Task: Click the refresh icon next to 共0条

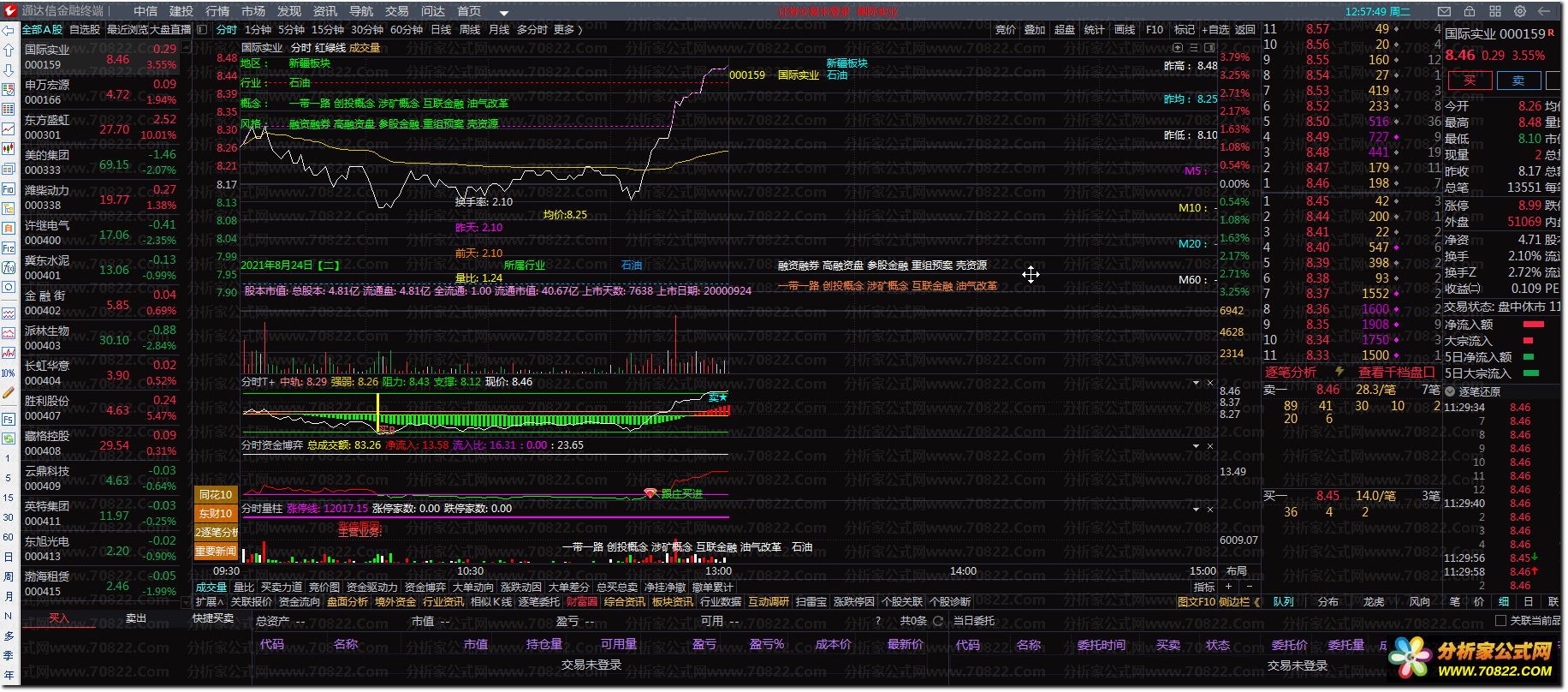Action: click(x=938, y=621)
